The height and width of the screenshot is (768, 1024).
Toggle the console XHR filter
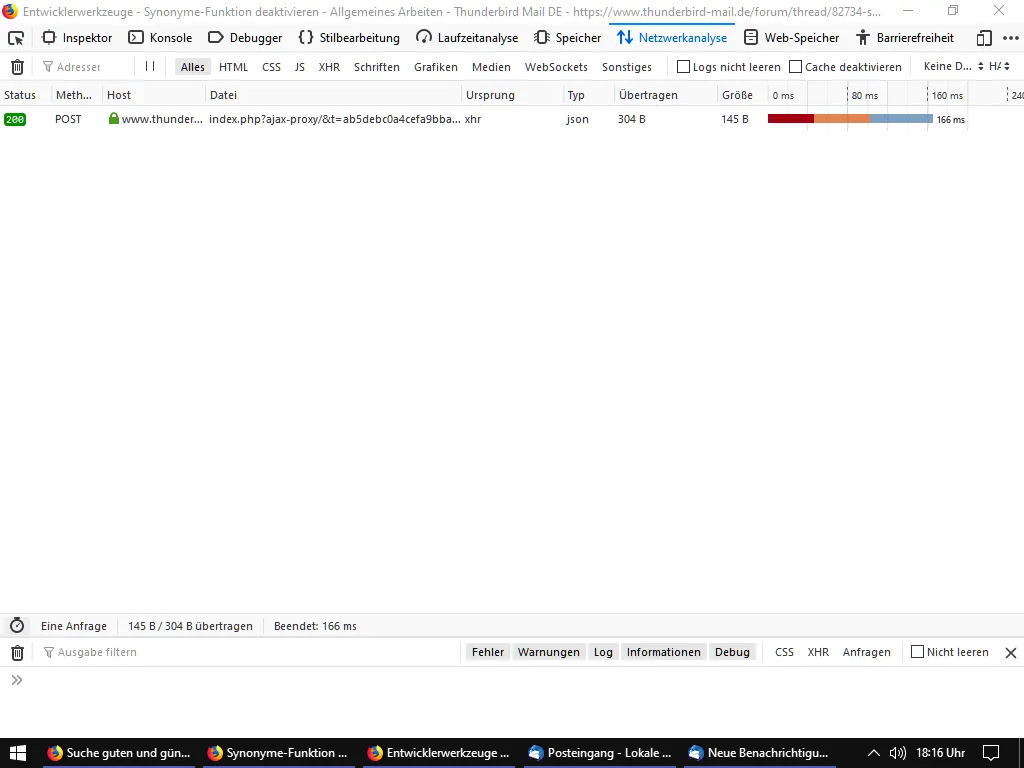[x=818, y=652]
